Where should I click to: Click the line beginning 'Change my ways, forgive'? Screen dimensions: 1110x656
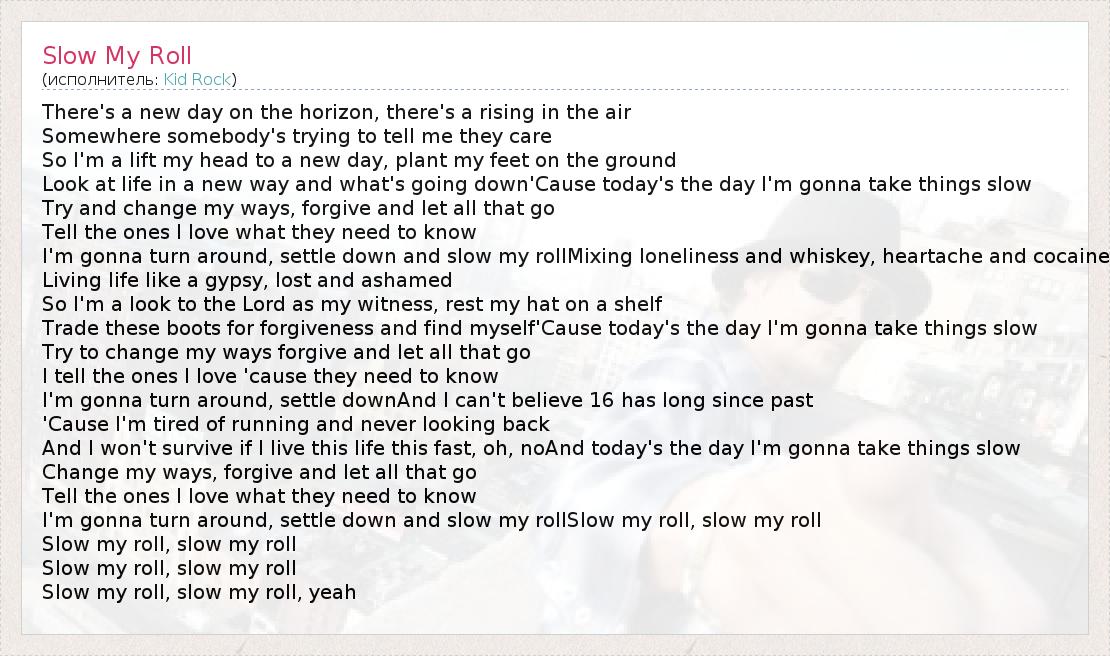pyautogui.click(x=259, y=472)
